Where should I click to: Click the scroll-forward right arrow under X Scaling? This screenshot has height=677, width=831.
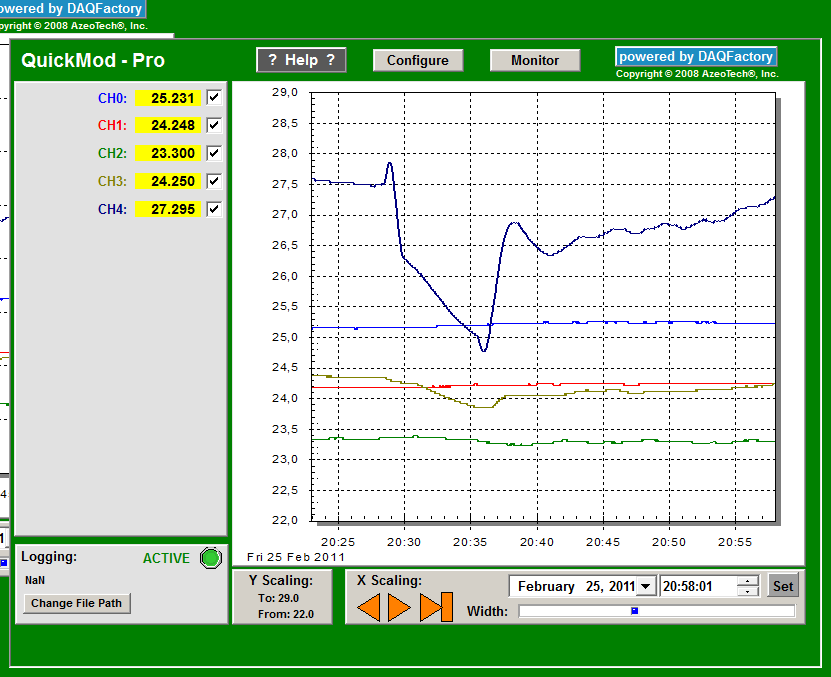(x=400, y=607)
